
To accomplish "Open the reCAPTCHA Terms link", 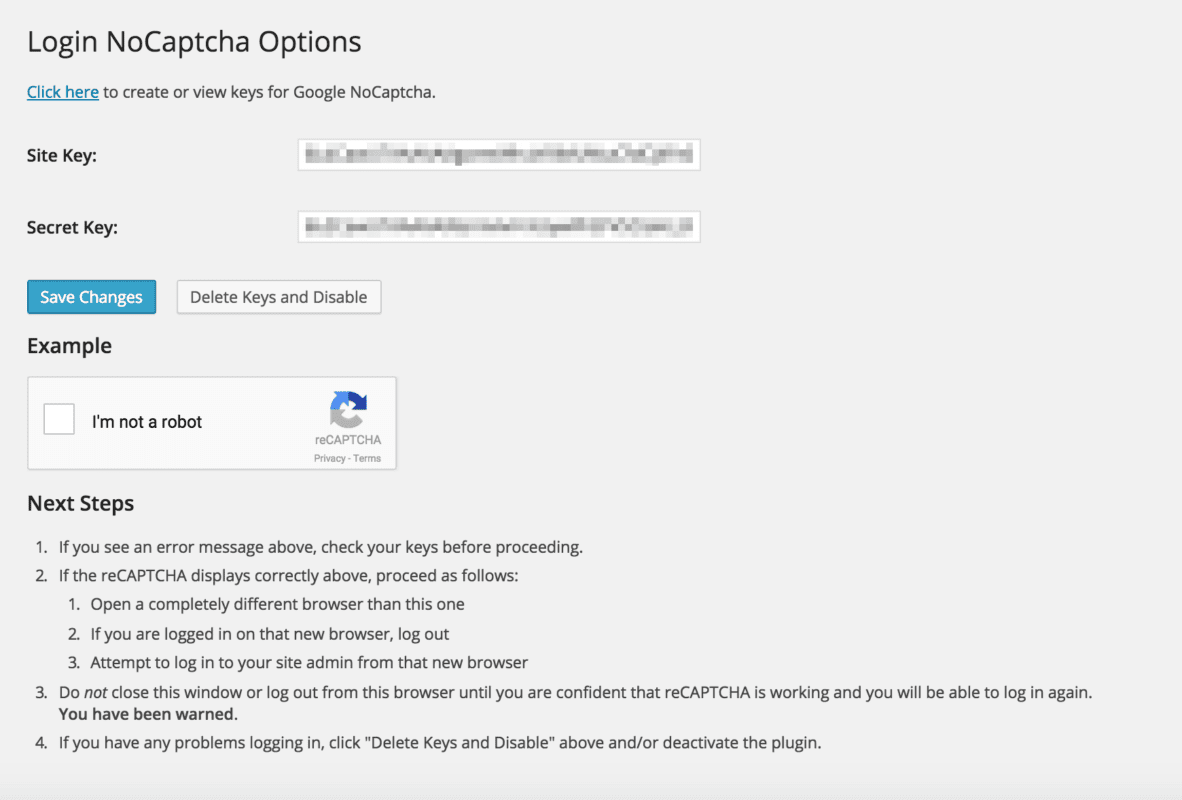I will coord(367,458).
